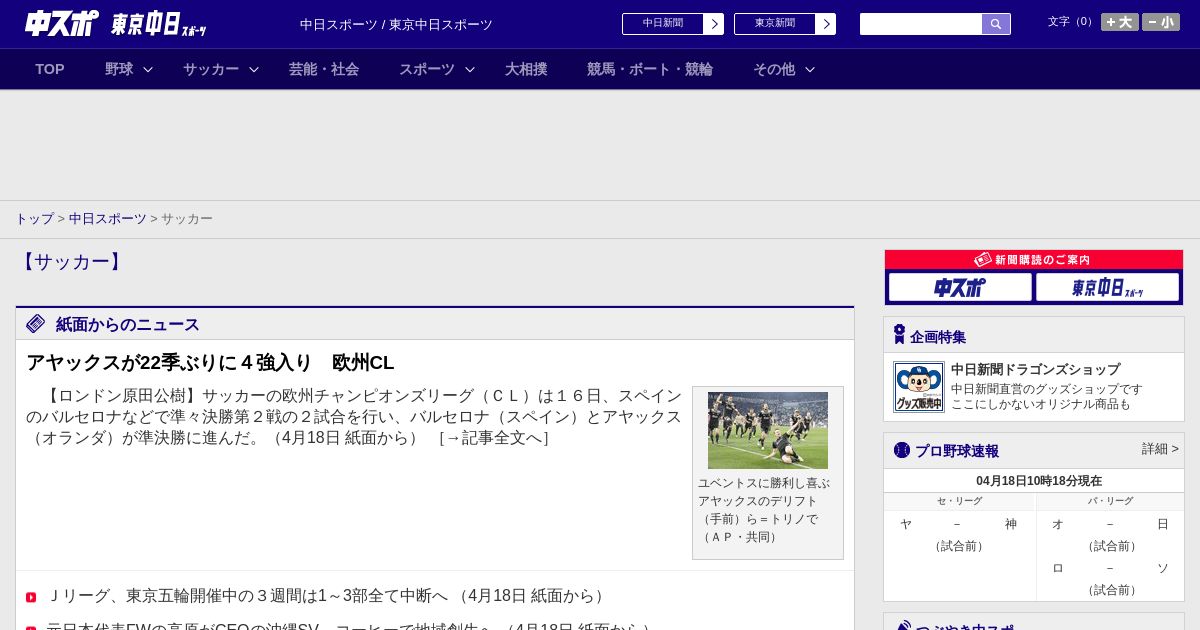Click the search magnifier button
This screenshot has height=630, width=1200.
996,24
